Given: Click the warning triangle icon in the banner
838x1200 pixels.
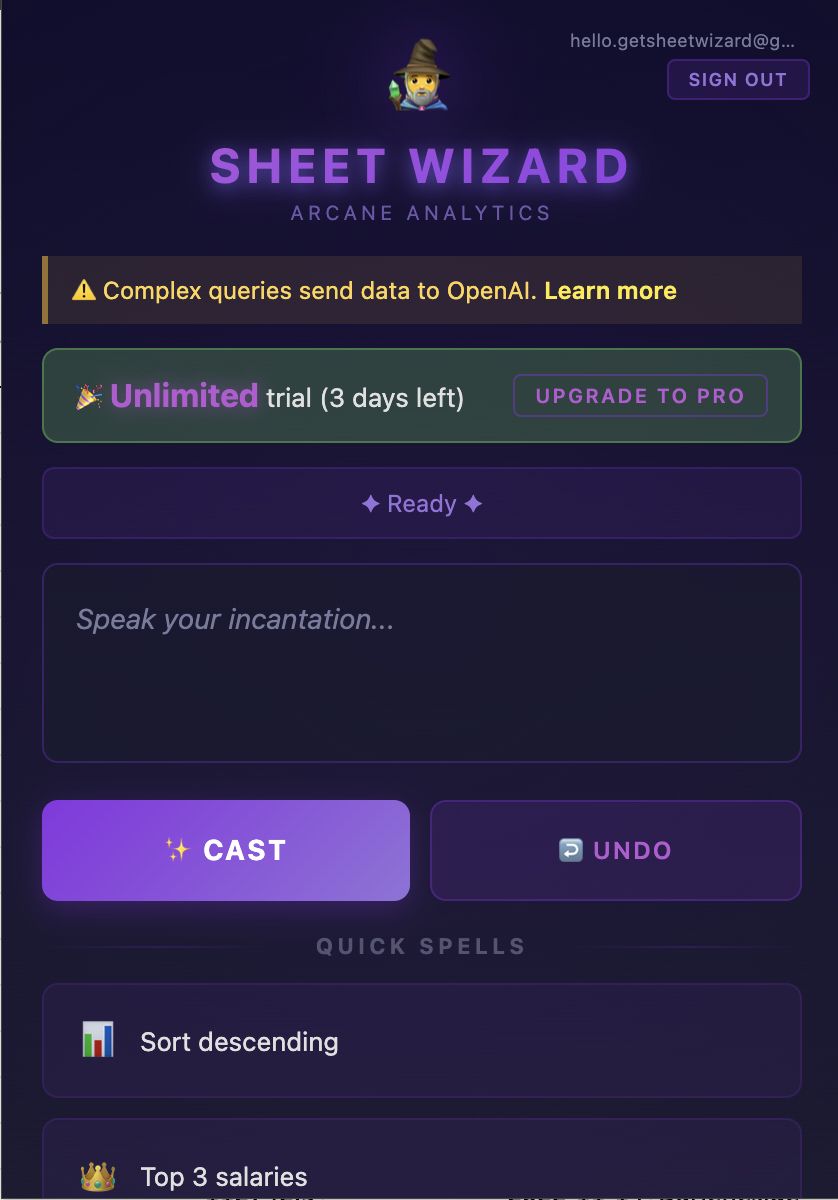Looking at the screenshot, I should tap(84, 291).
